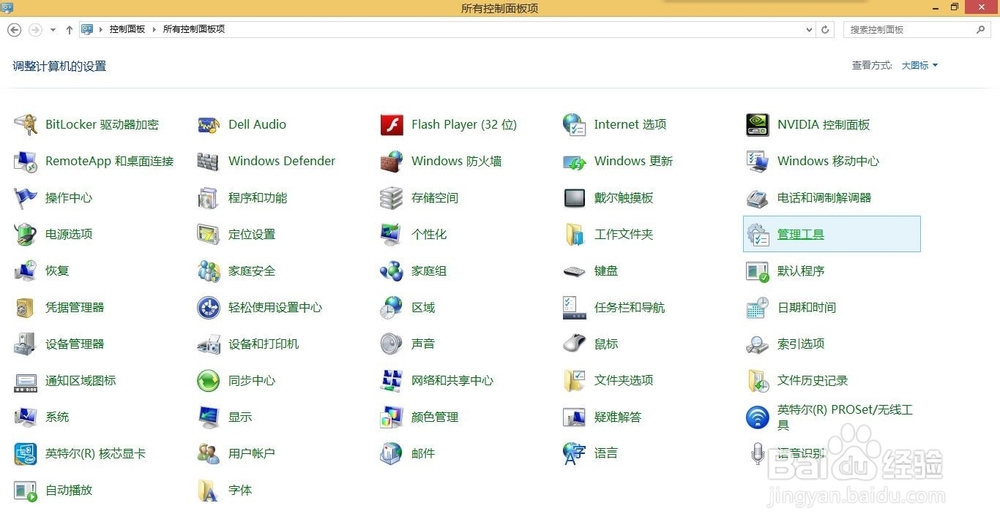Open the 恢复 icon
The height and width of the screenshot is (530, 1000).
click(x=26, y=270)
